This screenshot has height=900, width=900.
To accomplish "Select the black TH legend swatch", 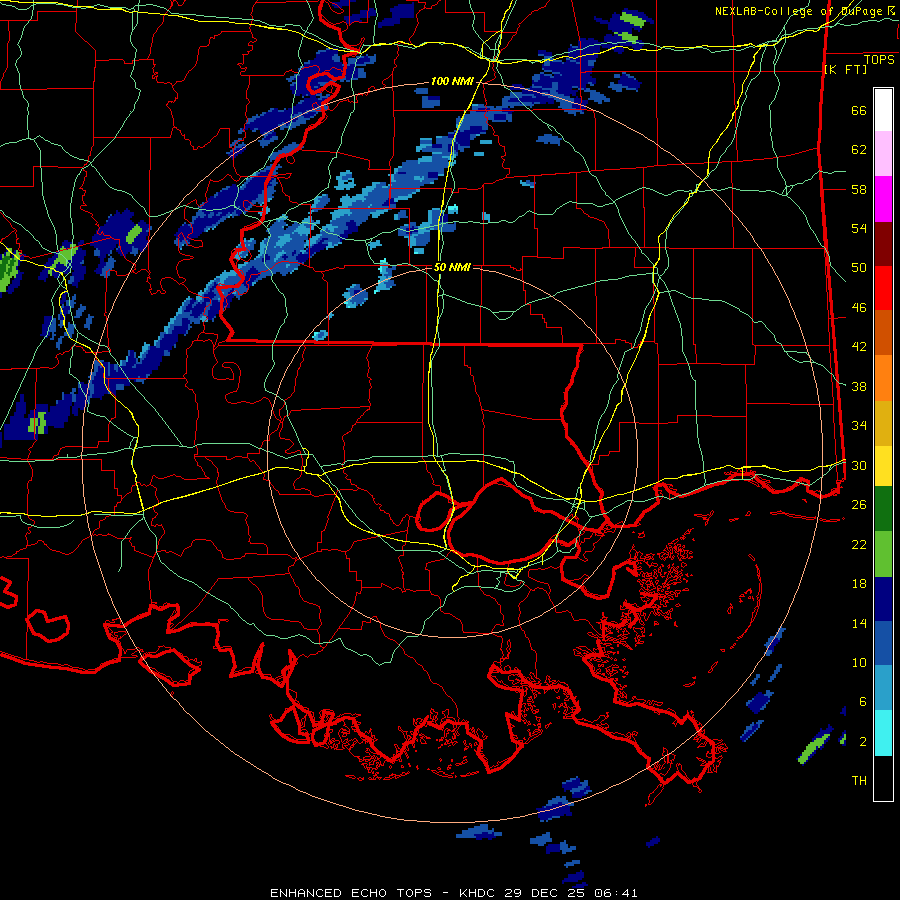I will (x=883, y=778).
